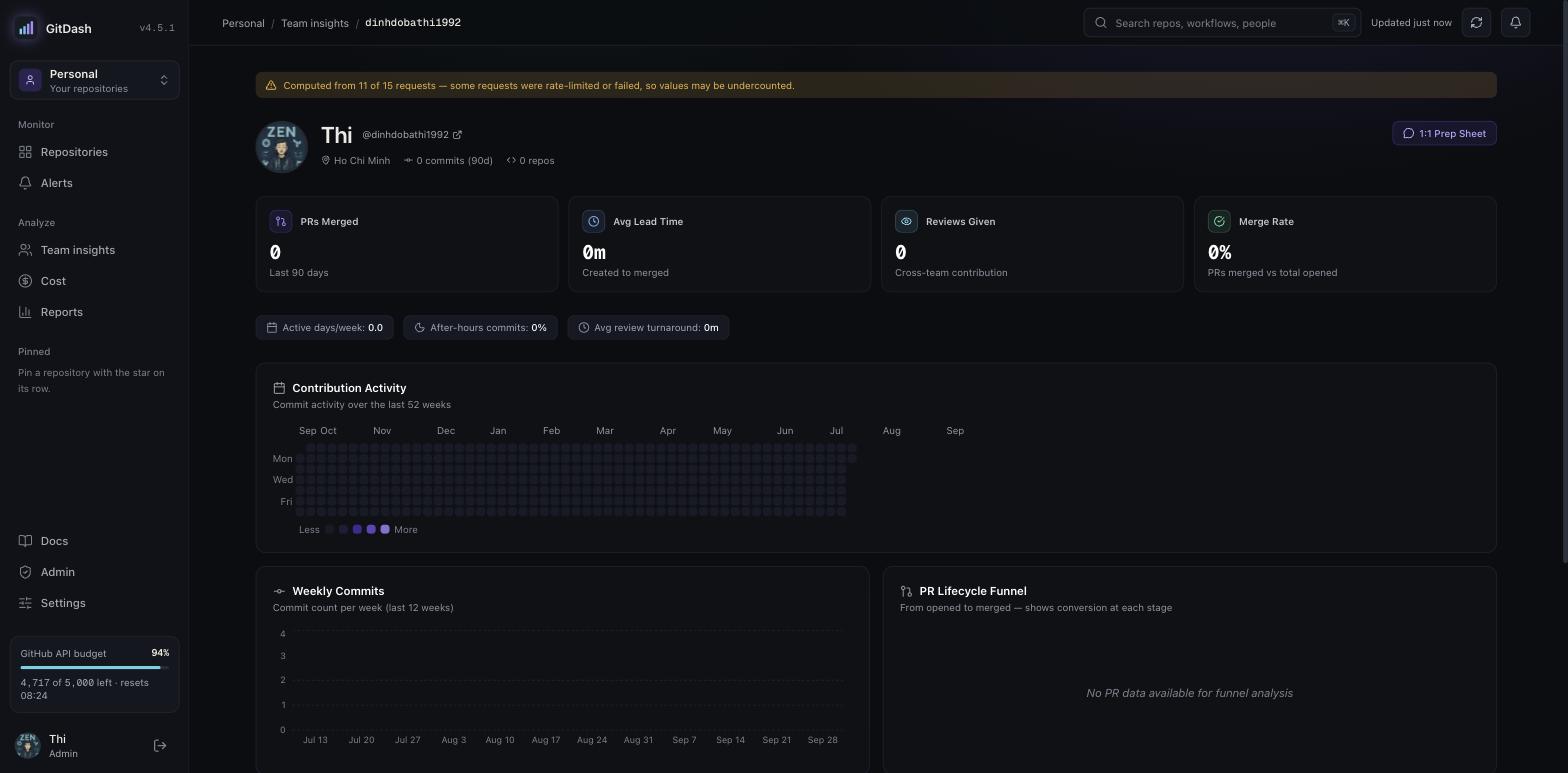Screen dimensions: 1568x773
Task: Focus the search repos, workflows, people field
Action: 1222,23
